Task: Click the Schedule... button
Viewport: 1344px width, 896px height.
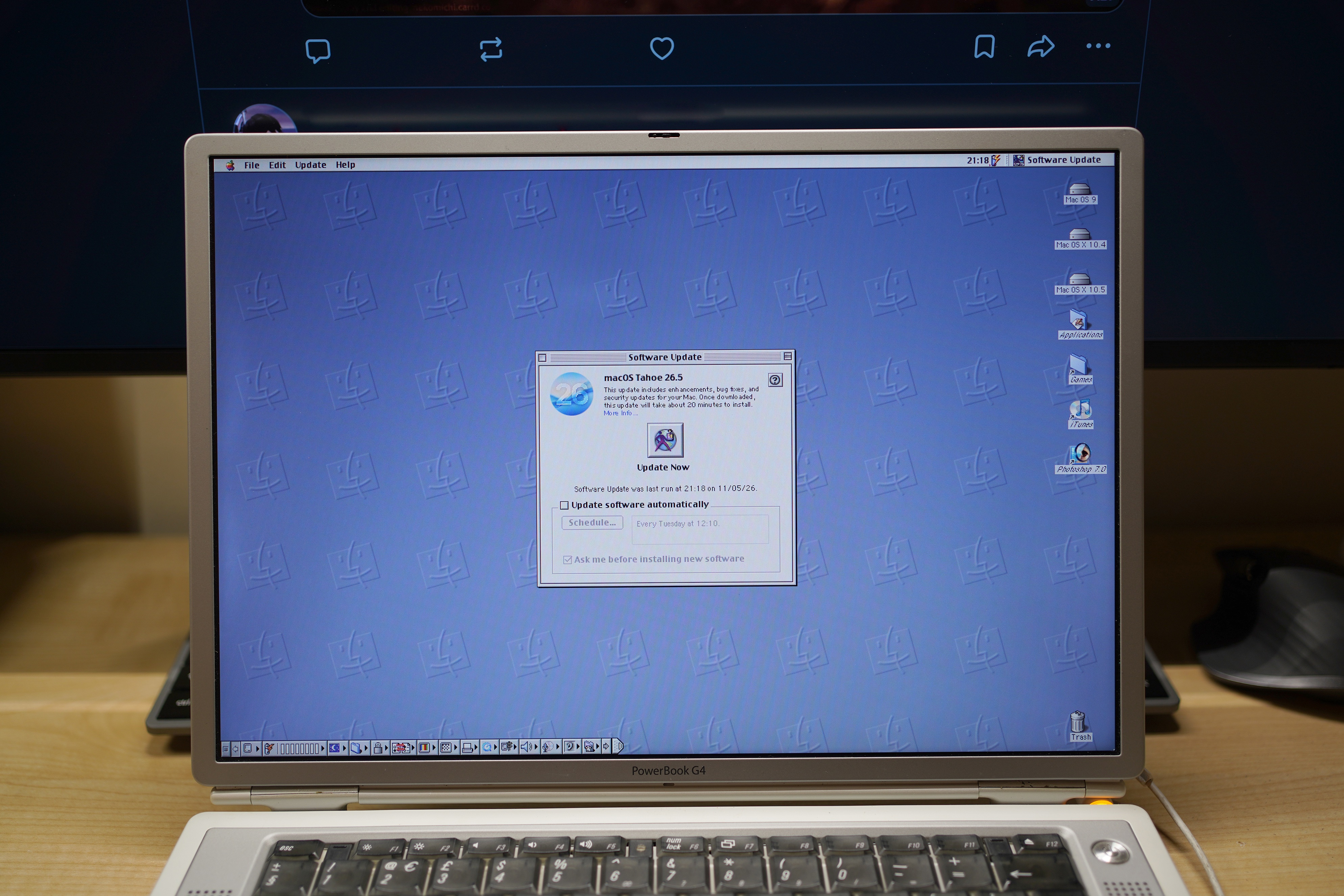Action: click(592, 523)
